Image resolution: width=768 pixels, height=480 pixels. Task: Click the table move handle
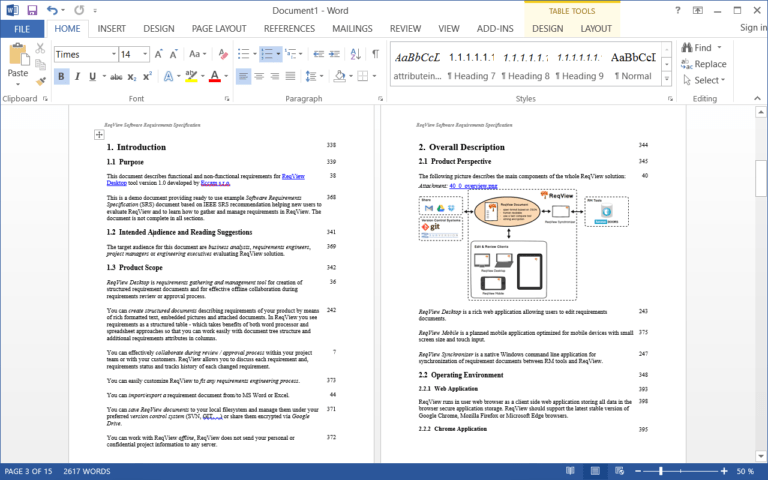(x=99, y=134)
